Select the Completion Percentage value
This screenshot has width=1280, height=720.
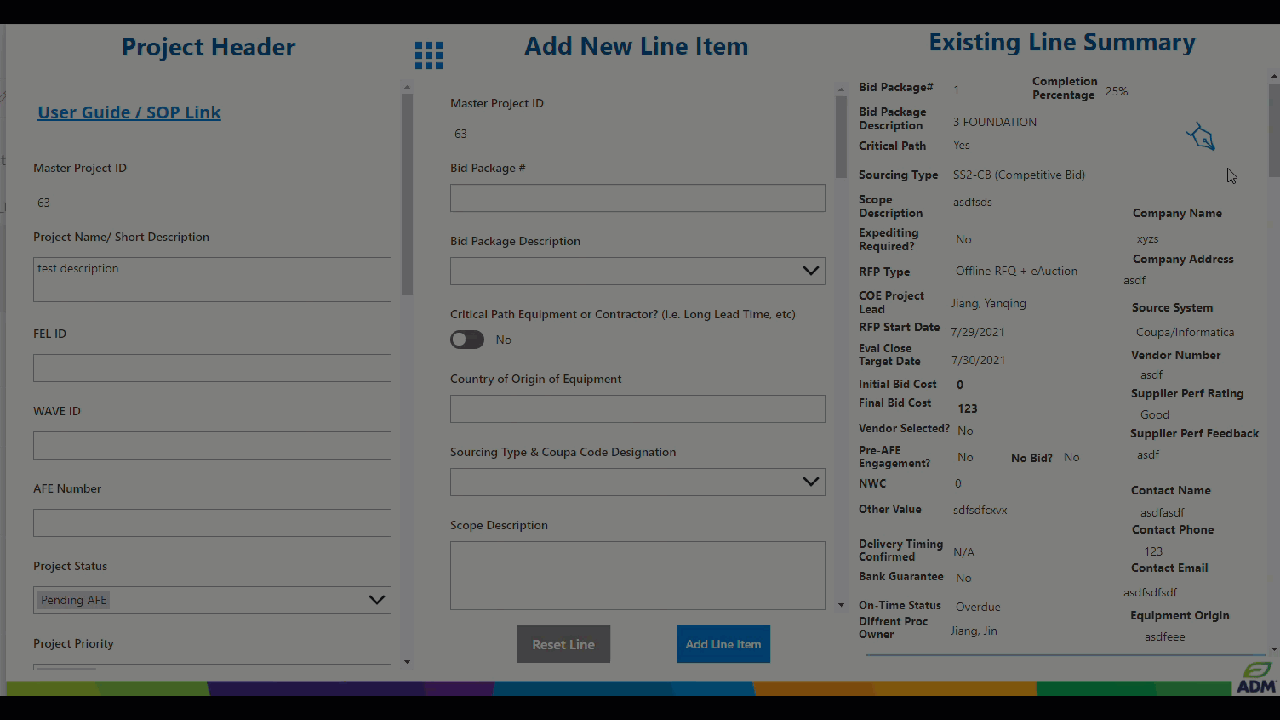pyautogui.click(x=1115, y=91)
